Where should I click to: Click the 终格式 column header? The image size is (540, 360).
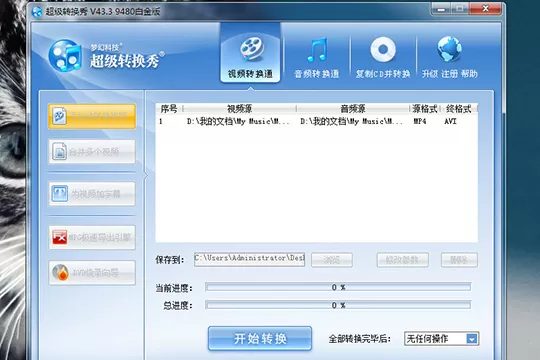[459, 109]
